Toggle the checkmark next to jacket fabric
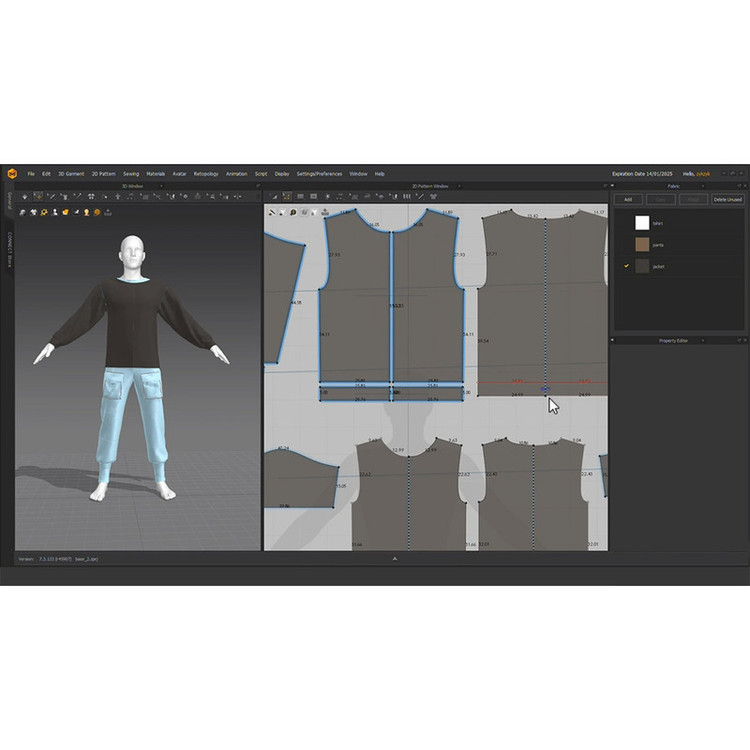The image size is (750, 750). (x=626, y=266)
